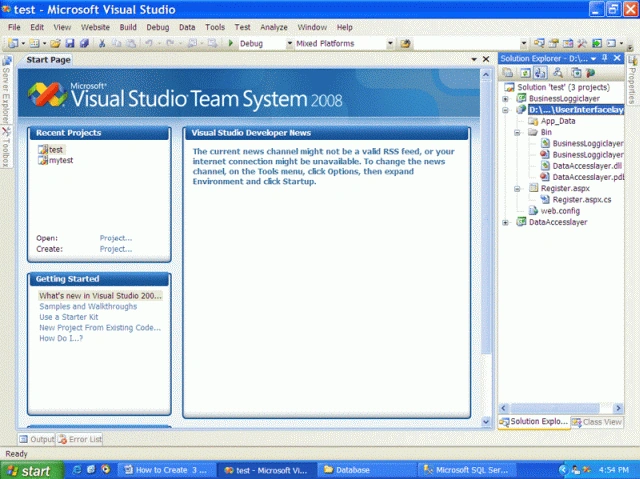Click Refresh in Solution Explorer toolbar
The width and height of the screenshot is (640, 479).
pos(525,73)
